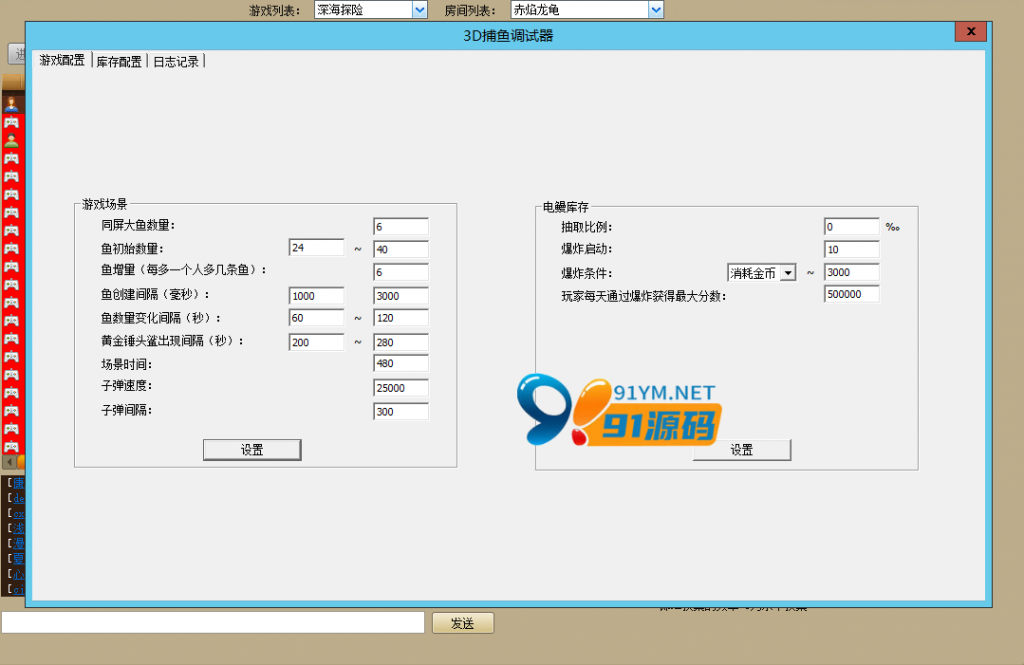Click the 游戏列表: label text
Viewport: 1024px width, 665px height.
[274, 10]
